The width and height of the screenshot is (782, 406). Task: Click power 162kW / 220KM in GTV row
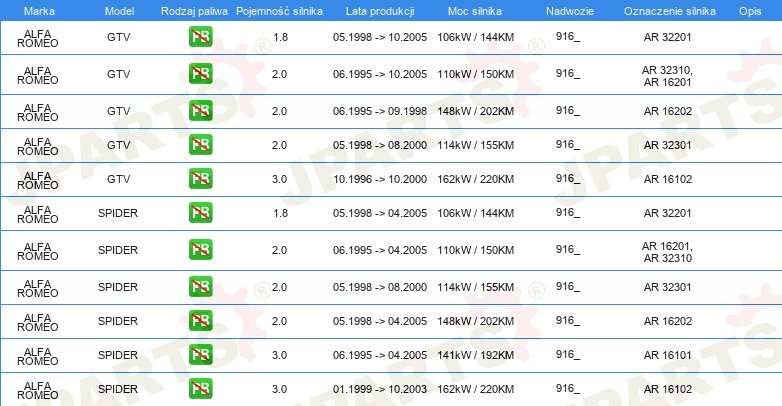[x=475, y=179]
